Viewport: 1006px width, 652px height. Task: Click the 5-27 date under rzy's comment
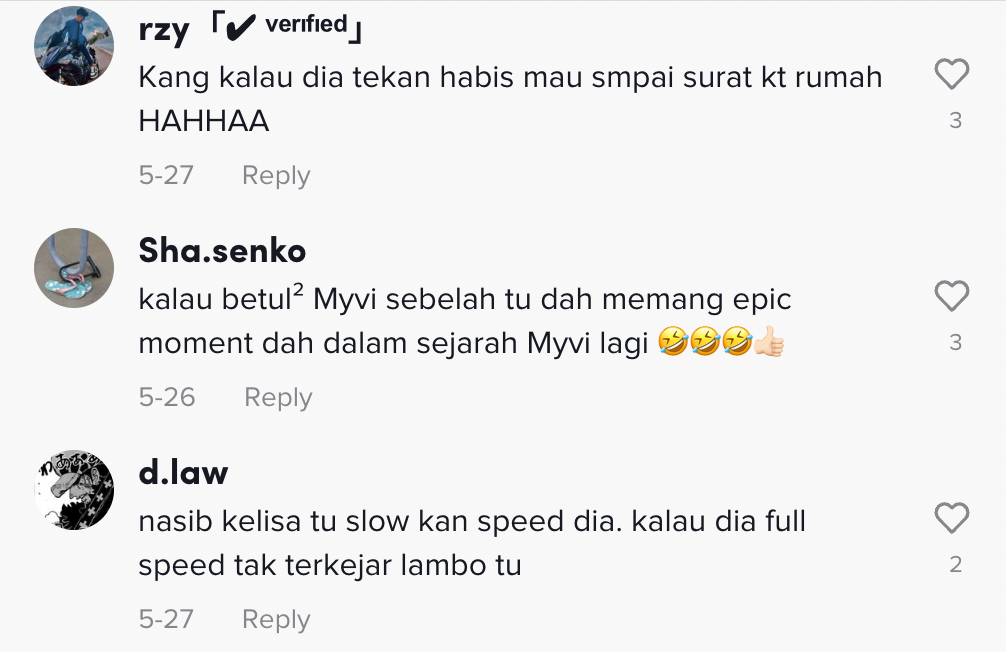[x=166, y=175]
